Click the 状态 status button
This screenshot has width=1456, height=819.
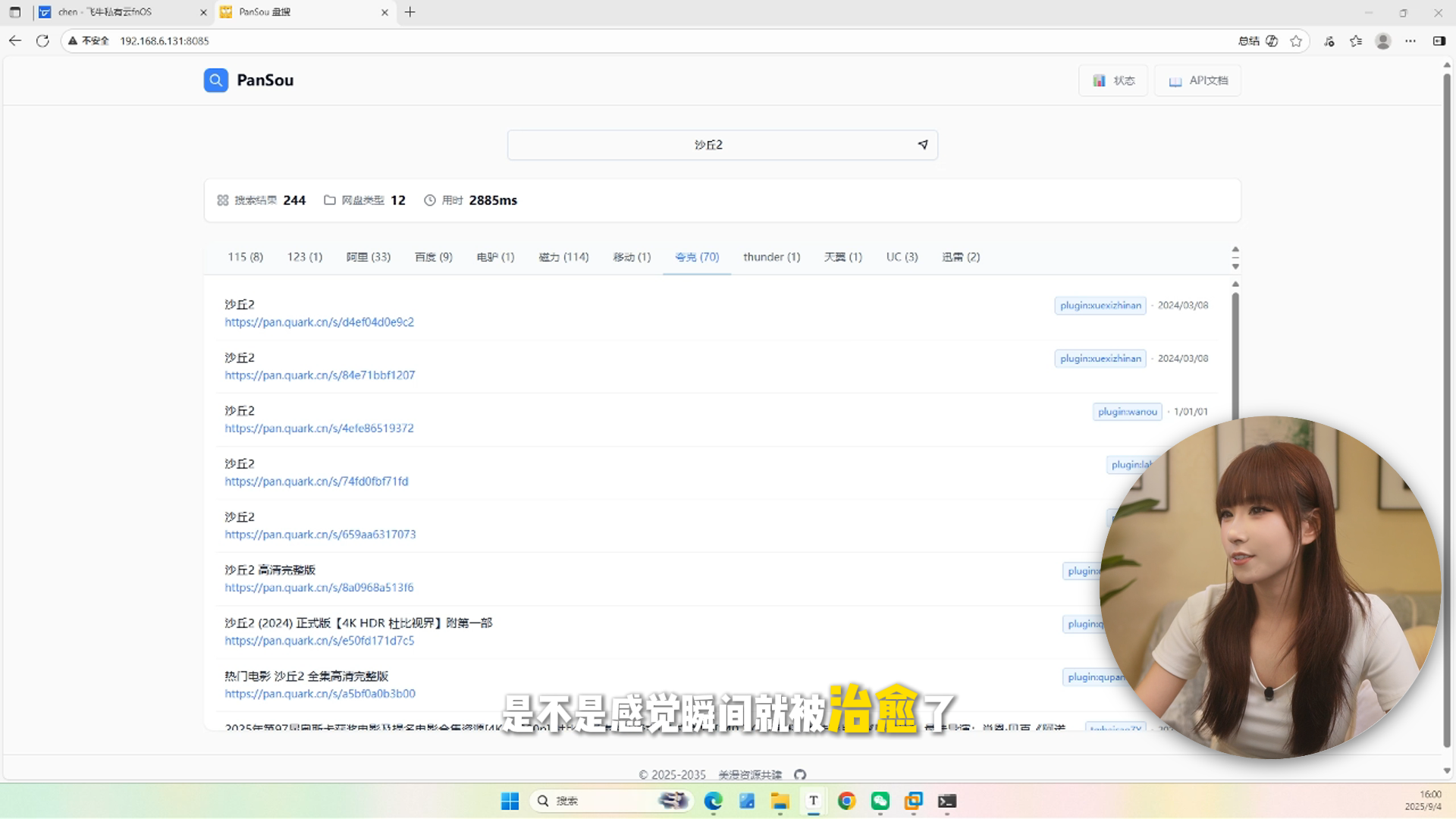point(1113,80)
